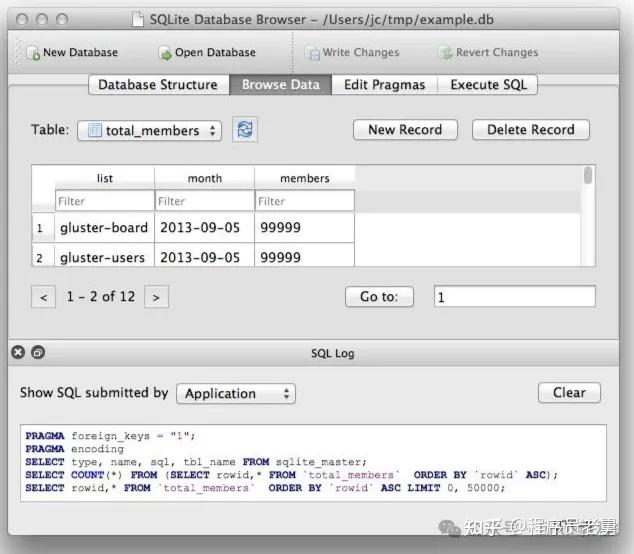The width and height of the screenshot is (634, 554).
Task: Float the SQL Log panel with the detach icon
Action: tap(38, 352)
